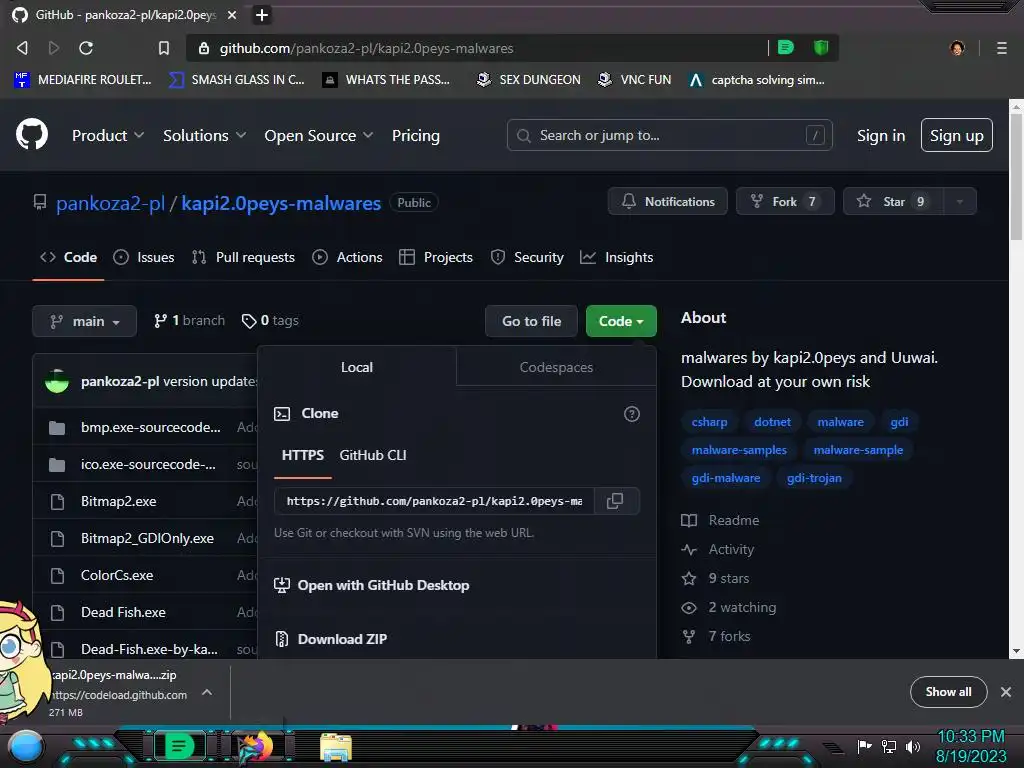The image size is (1024, 768).
Task: Expand the Solutions menu
Action: pyautogui.click(x=204, y=135)
